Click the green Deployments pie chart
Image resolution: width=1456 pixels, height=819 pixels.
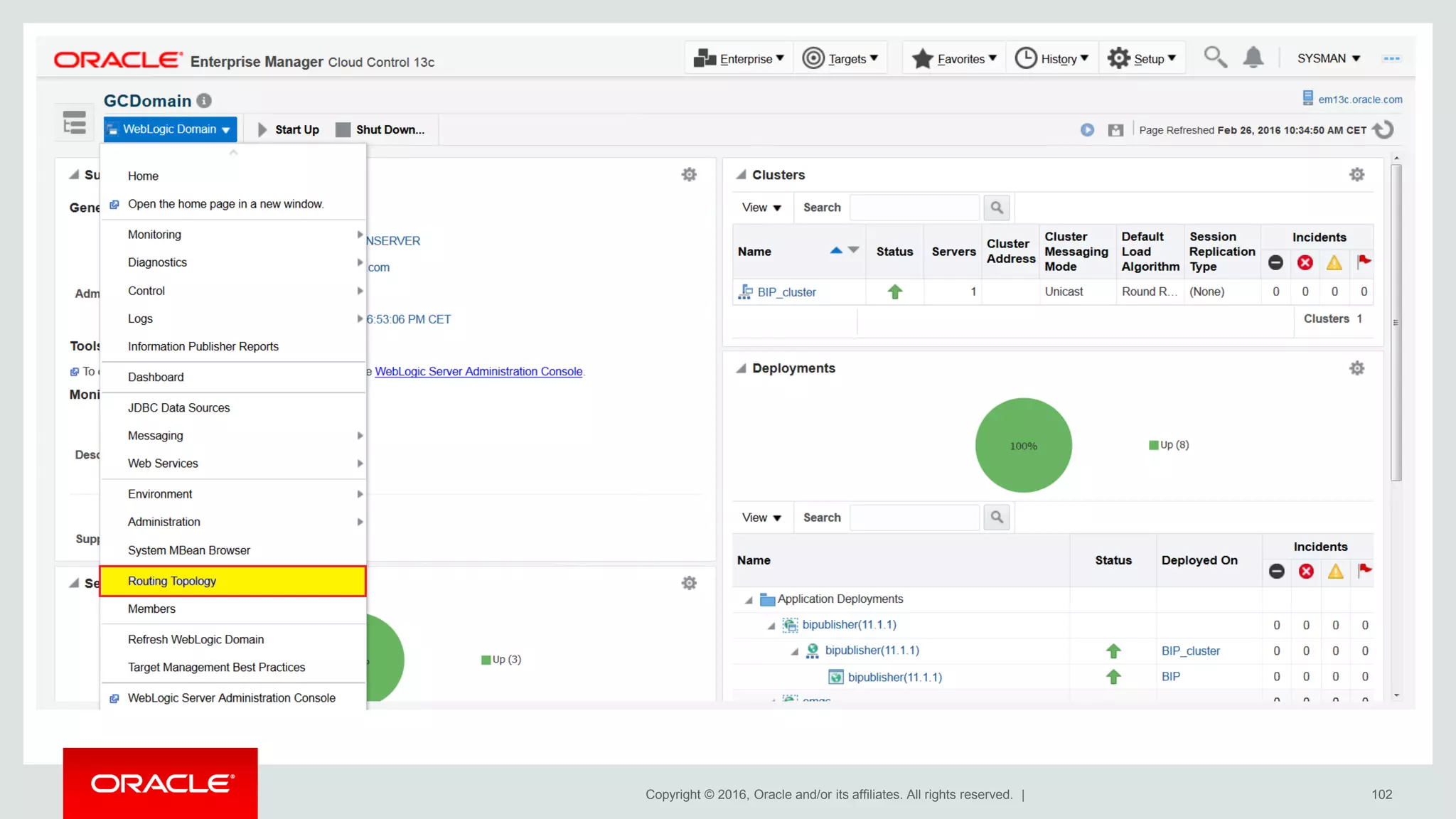[x=1023, y=445]
